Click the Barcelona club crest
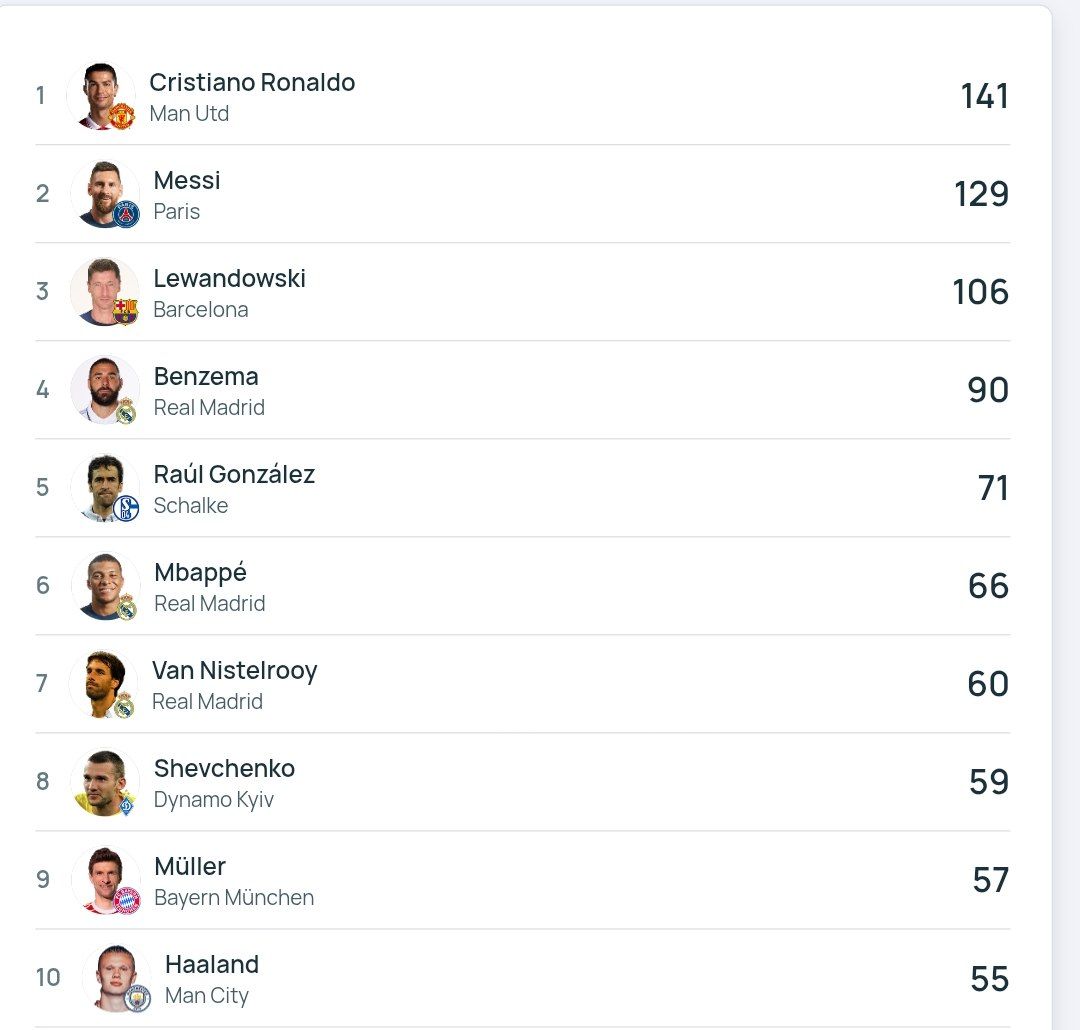Image resolution: width=1080 pixels, height=1030 pixels. coord(125,312)
